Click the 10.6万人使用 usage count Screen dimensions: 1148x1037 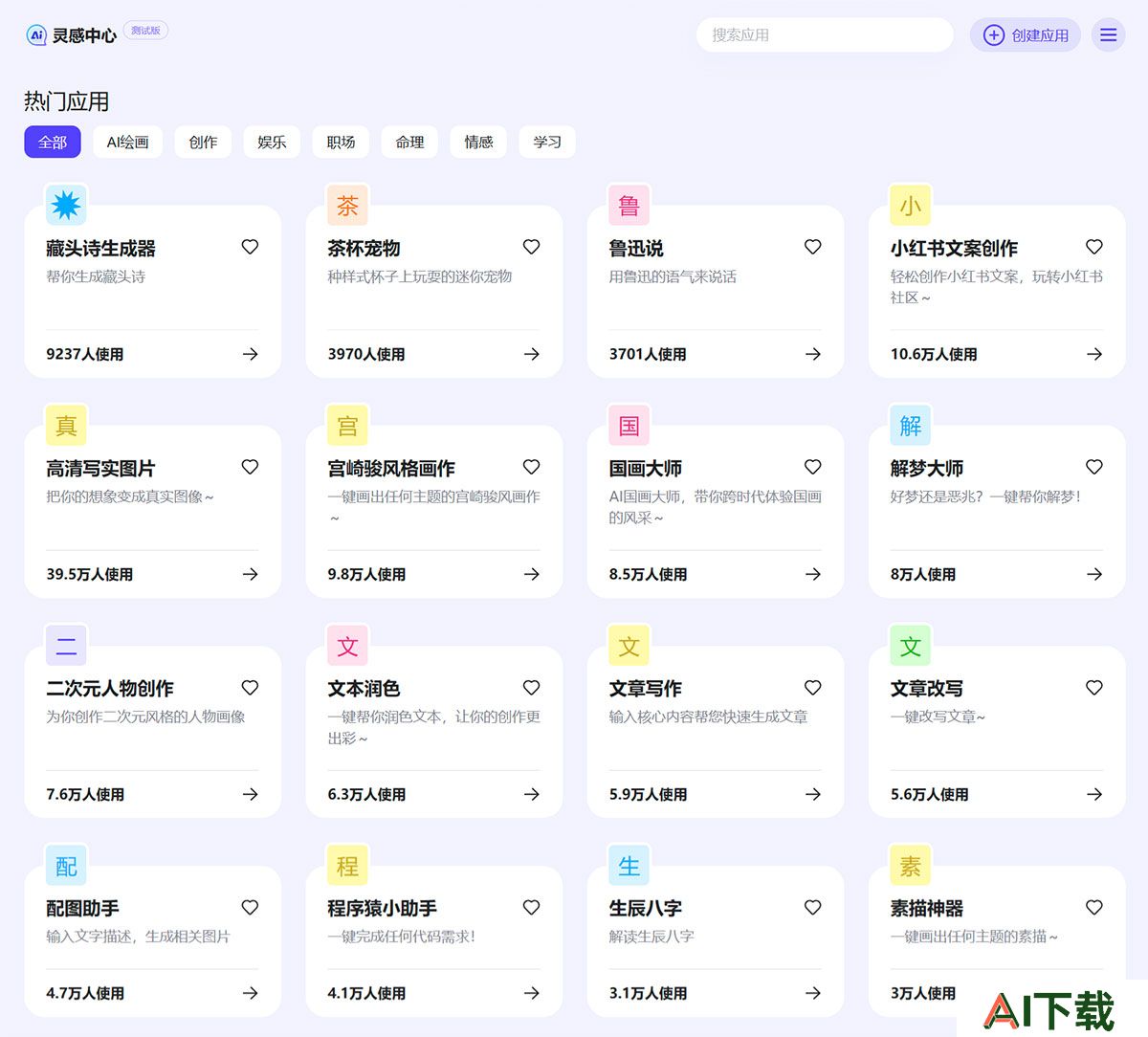tap(934, 354)
